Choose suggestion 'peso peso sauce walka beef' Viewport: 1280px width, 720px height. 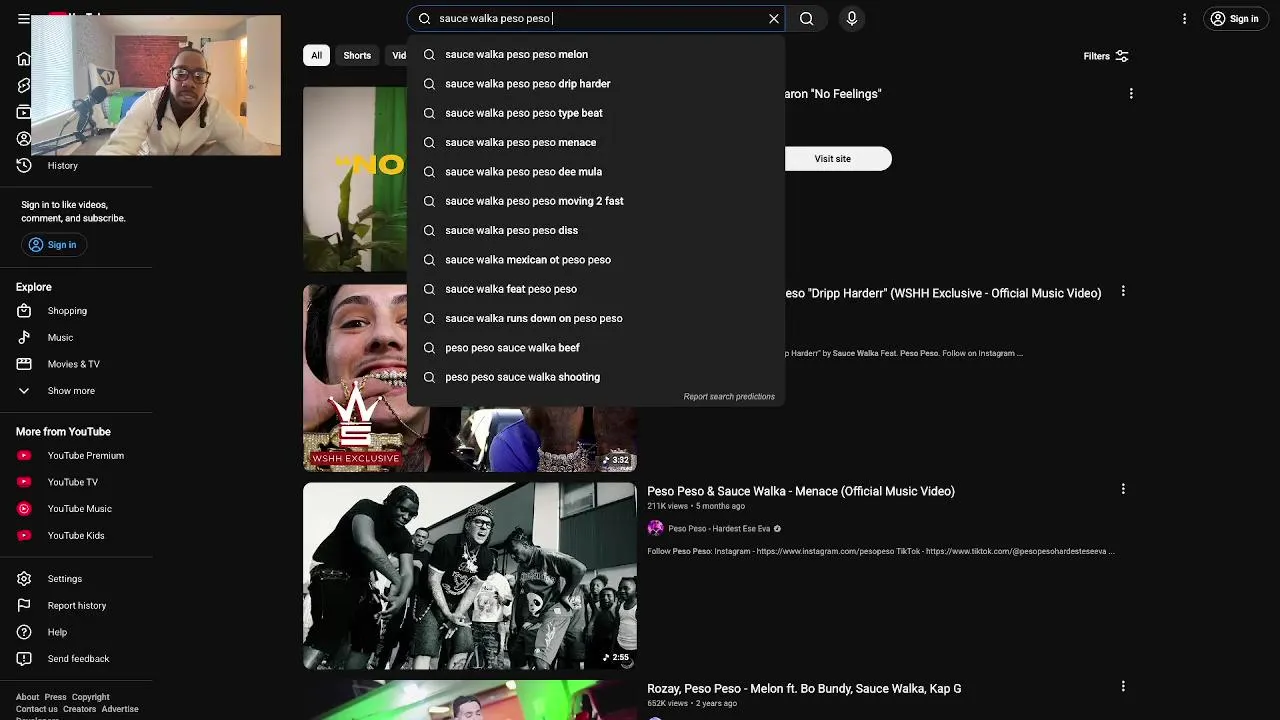(x=596, y=348)
